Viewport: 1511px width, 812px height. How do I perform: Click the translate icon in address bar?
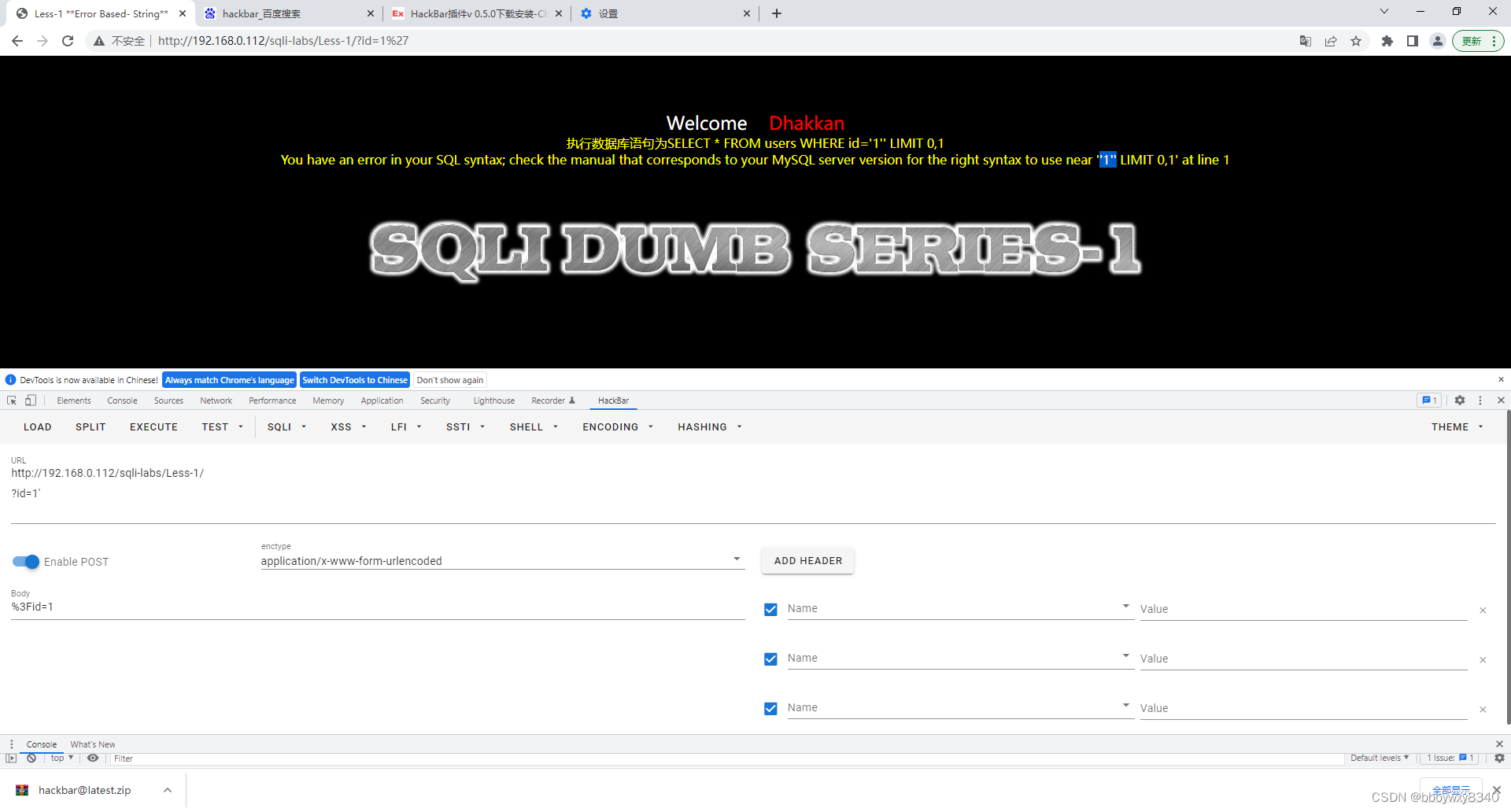click(1305, 40)
